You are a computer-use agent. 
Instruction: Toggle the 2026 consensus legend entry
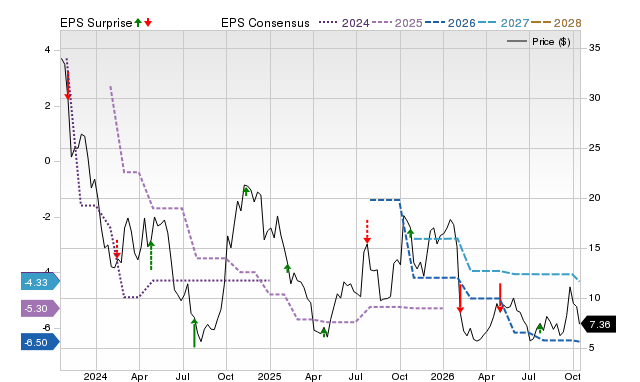450,23
